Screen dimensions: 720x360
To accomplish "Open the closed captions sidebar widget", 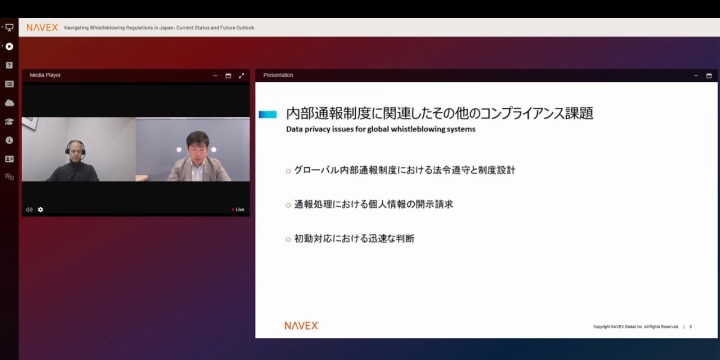I will 9,84.
